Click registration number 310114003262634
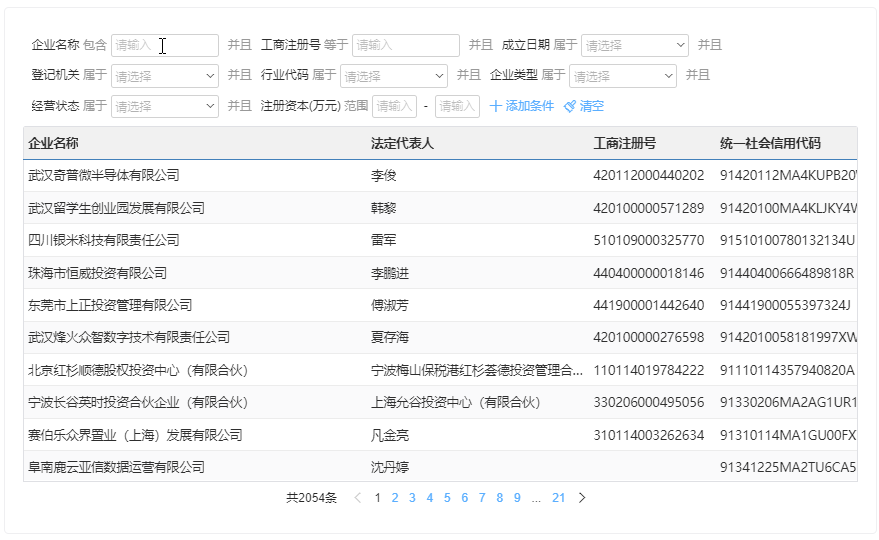Viewport: 879px width, 540px height. 649,435
